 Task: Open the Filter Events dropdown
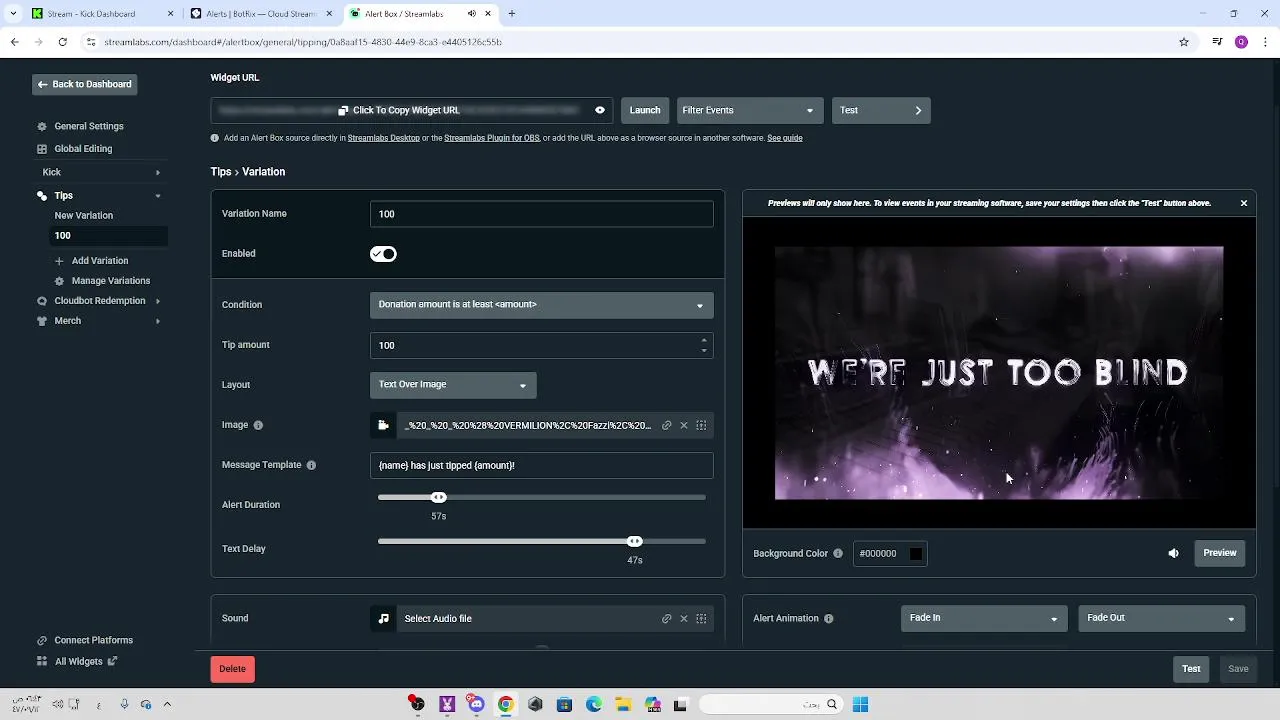(x=750, y=110)
